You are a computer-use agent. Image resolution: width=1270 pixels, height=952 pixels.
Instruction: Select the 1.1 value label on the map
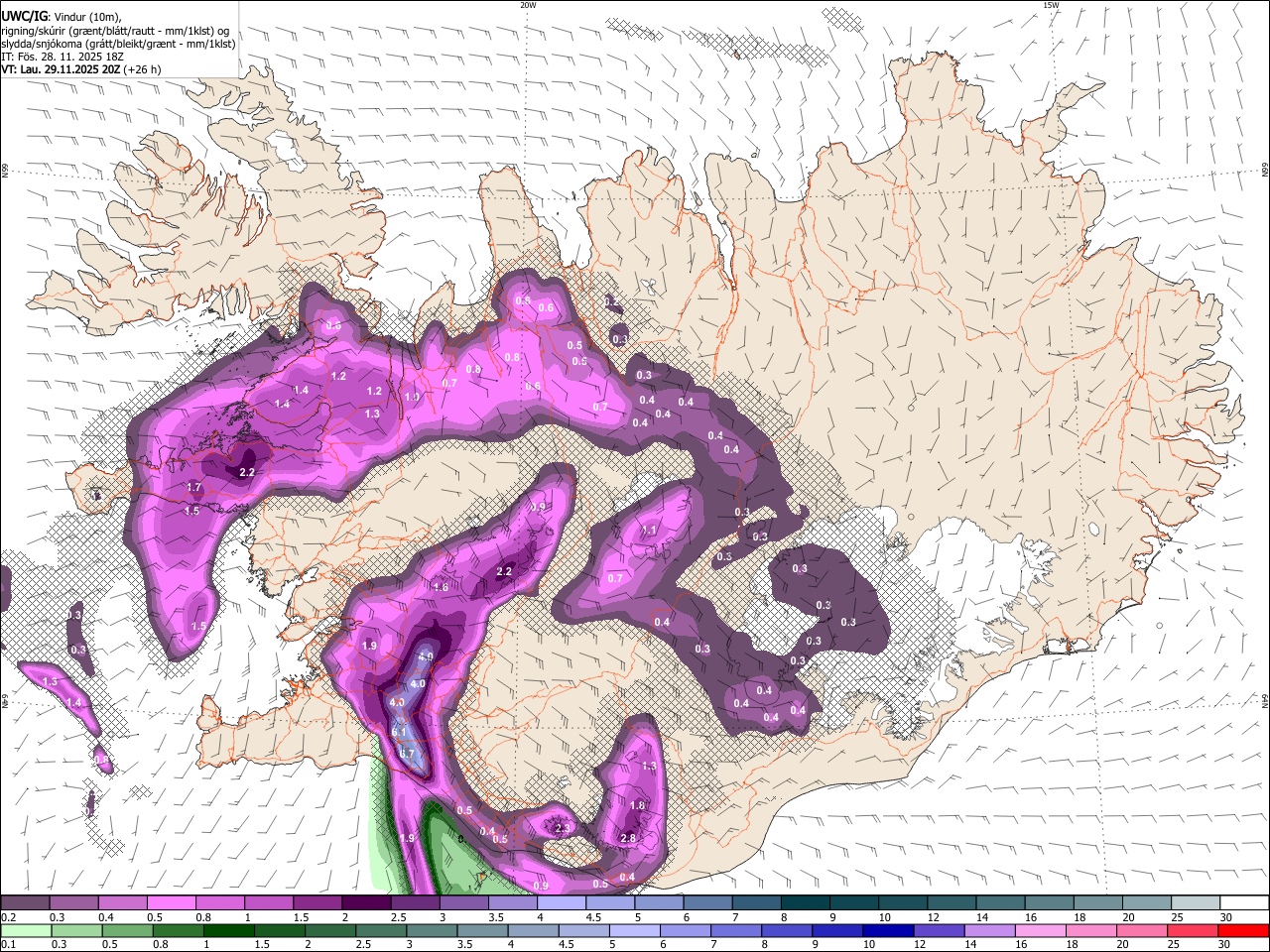click(x=649, y=532)
